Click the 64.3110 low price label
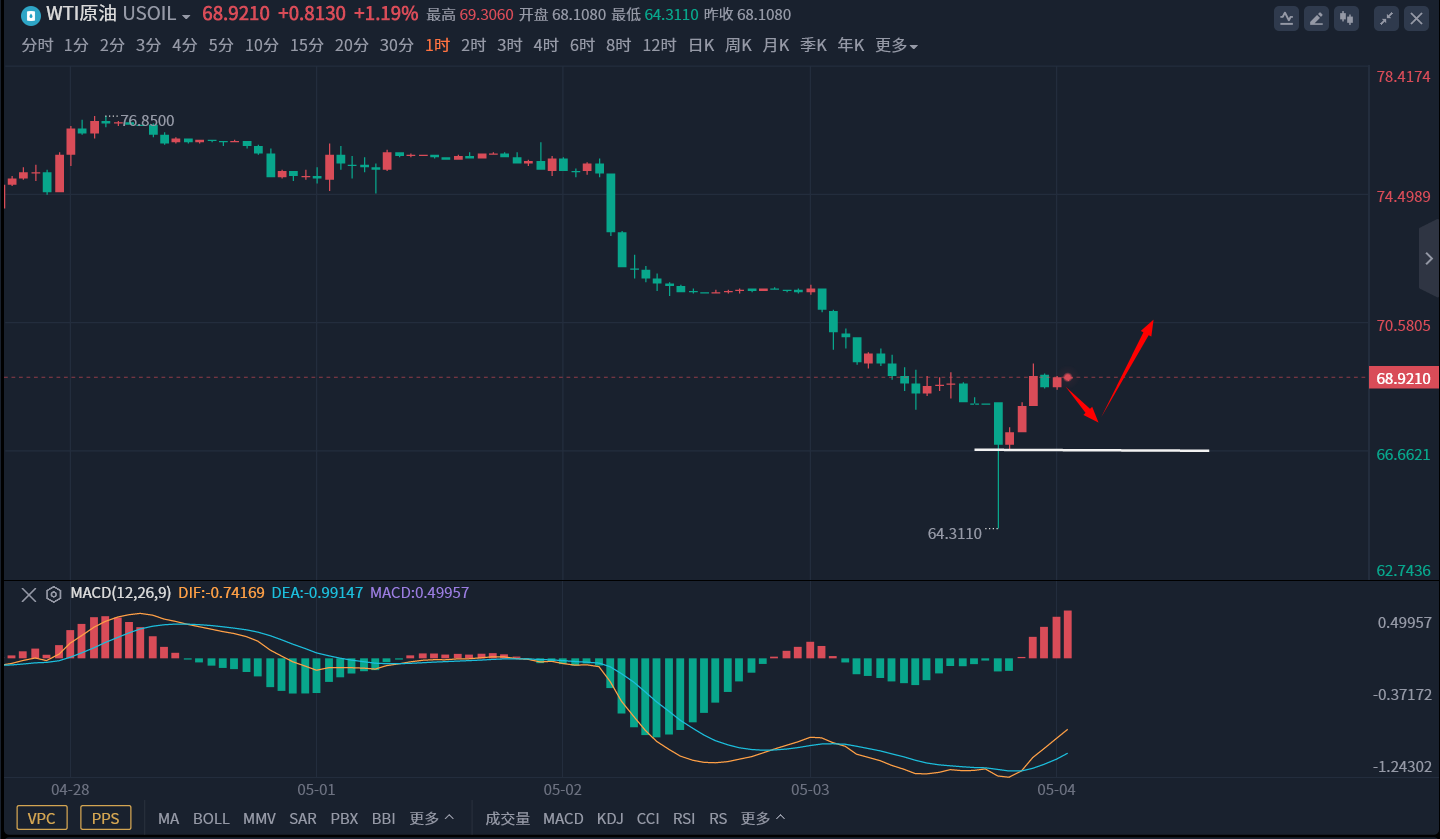This screenshot has width=1440, height=839. coord(955,534)
